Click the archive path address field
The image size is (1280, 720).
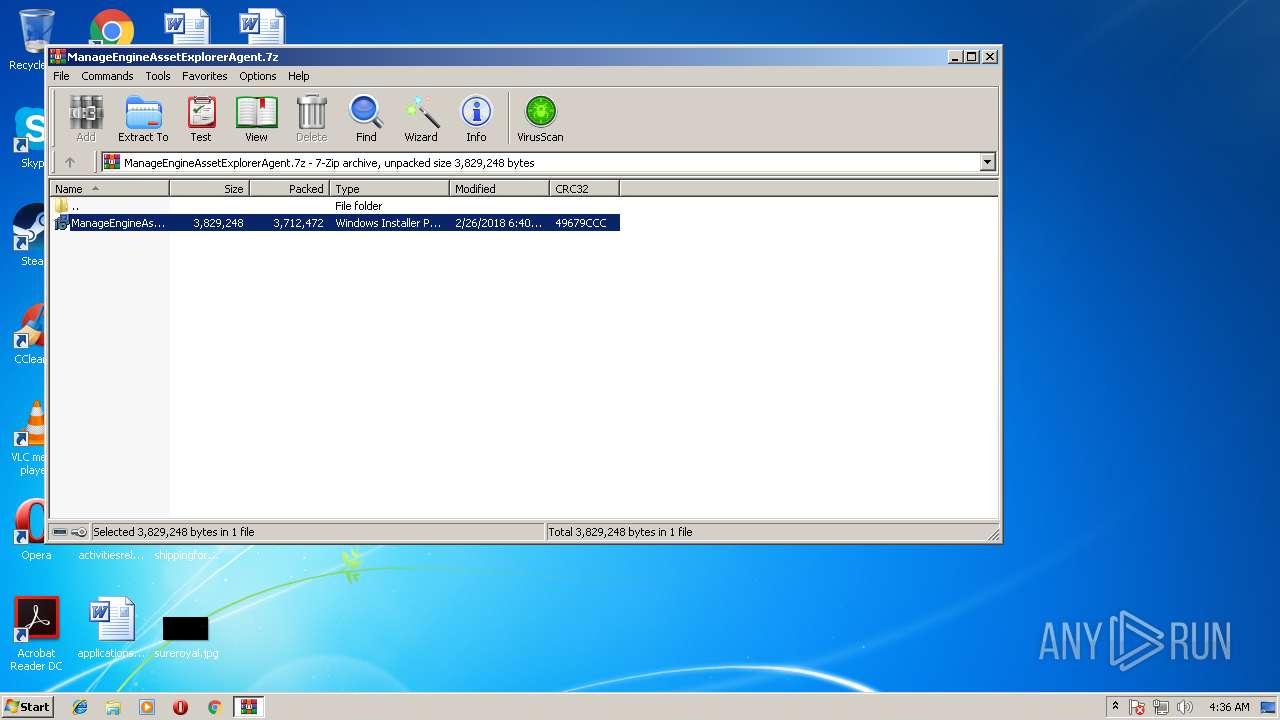(x=541, y=162)
